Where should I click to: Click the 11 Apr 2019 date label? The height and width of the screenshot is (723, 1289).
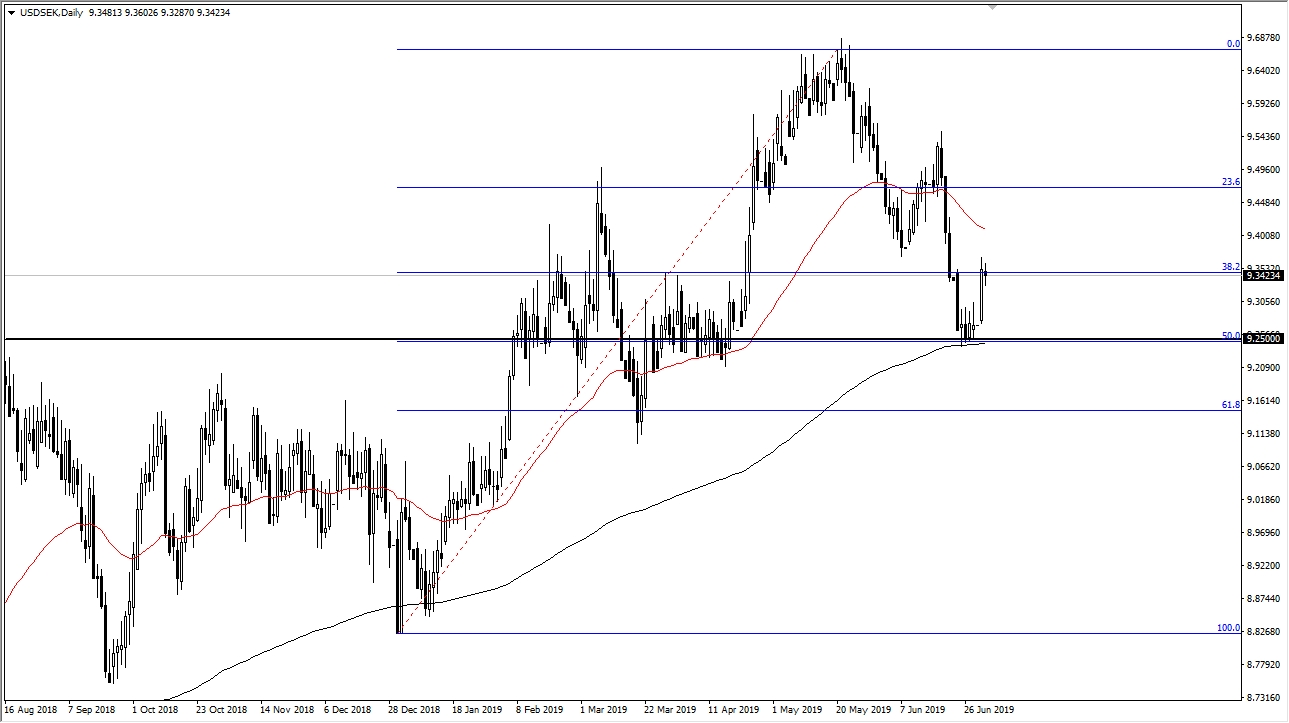(735, 711)
